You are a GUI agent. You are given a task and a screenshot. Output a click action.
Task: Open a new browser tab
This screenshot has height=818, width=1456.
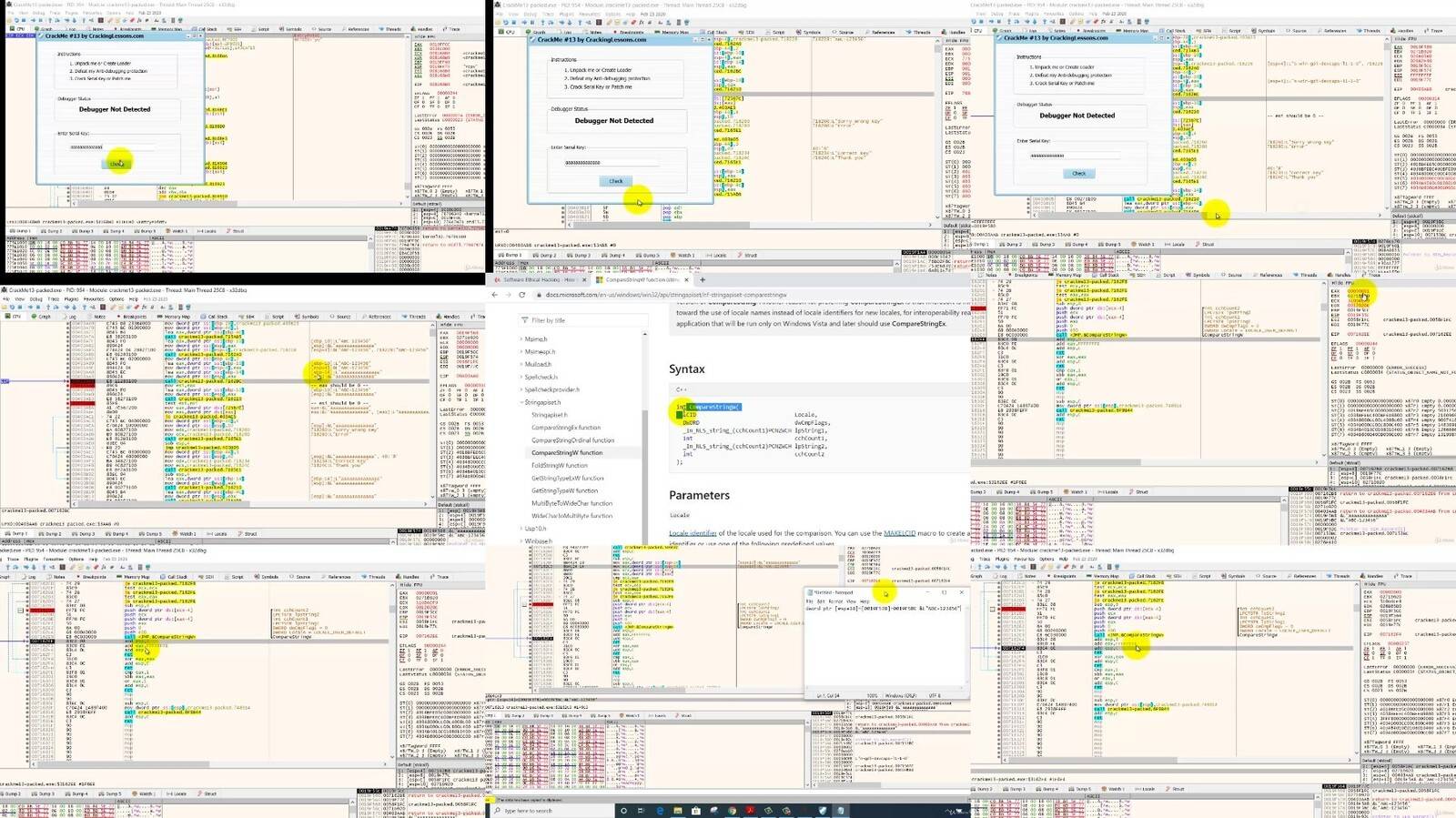click(x=703, y=279)
